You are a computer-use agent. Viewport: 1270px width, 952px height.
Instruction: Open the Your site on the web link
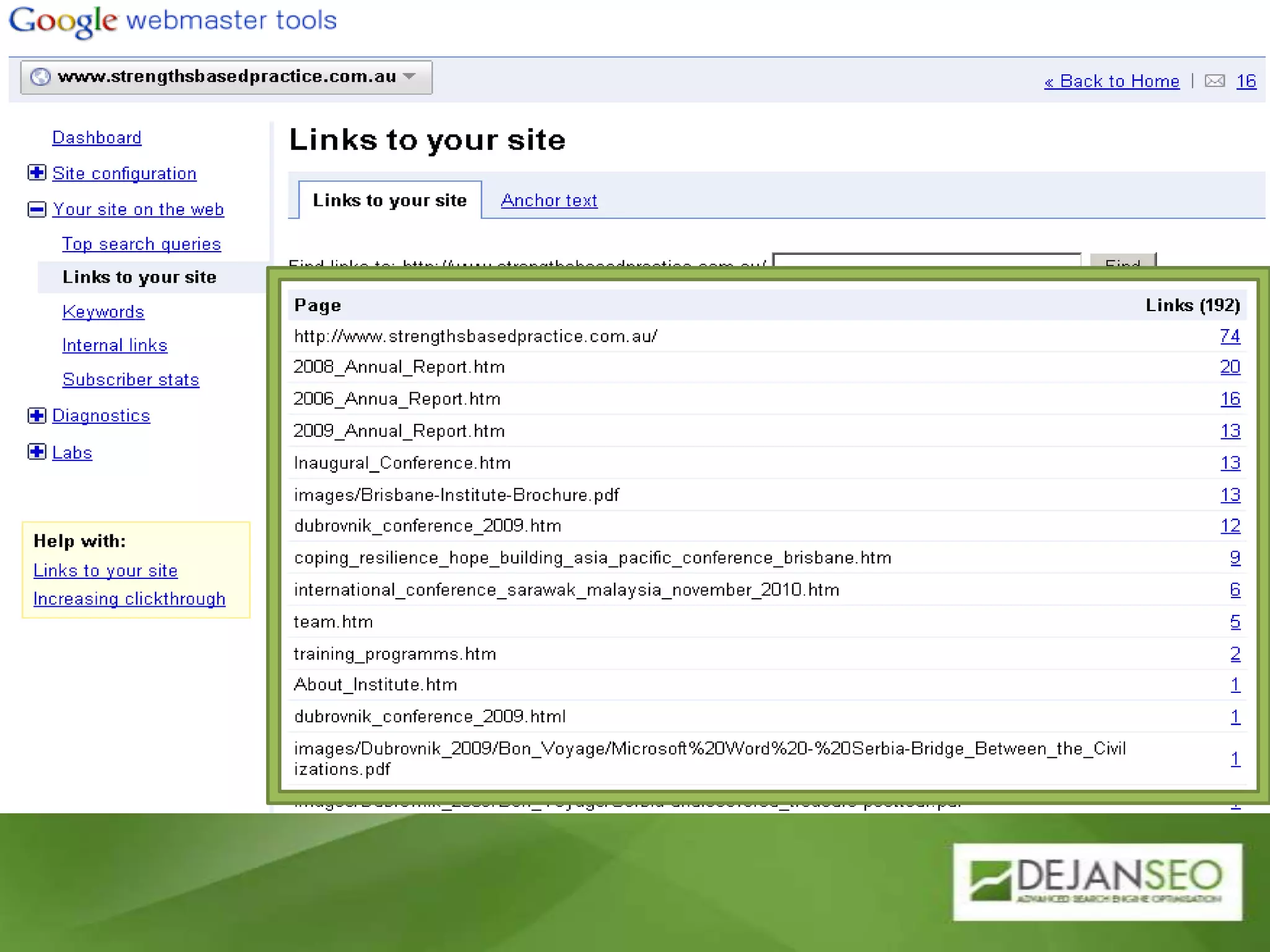coord(138,209)
